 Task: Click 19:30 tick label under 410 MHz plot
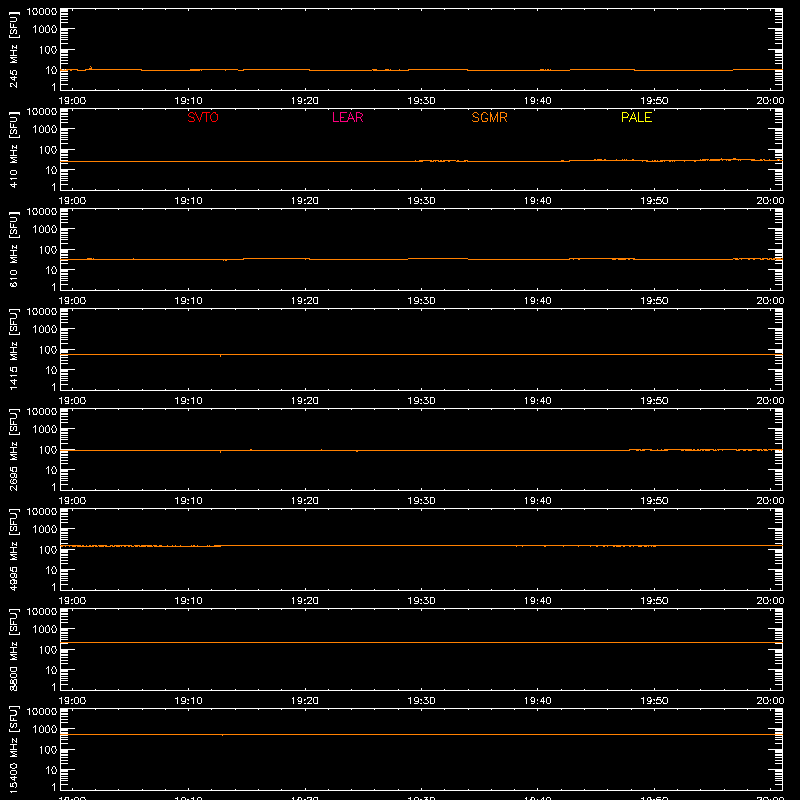(421, 201)
